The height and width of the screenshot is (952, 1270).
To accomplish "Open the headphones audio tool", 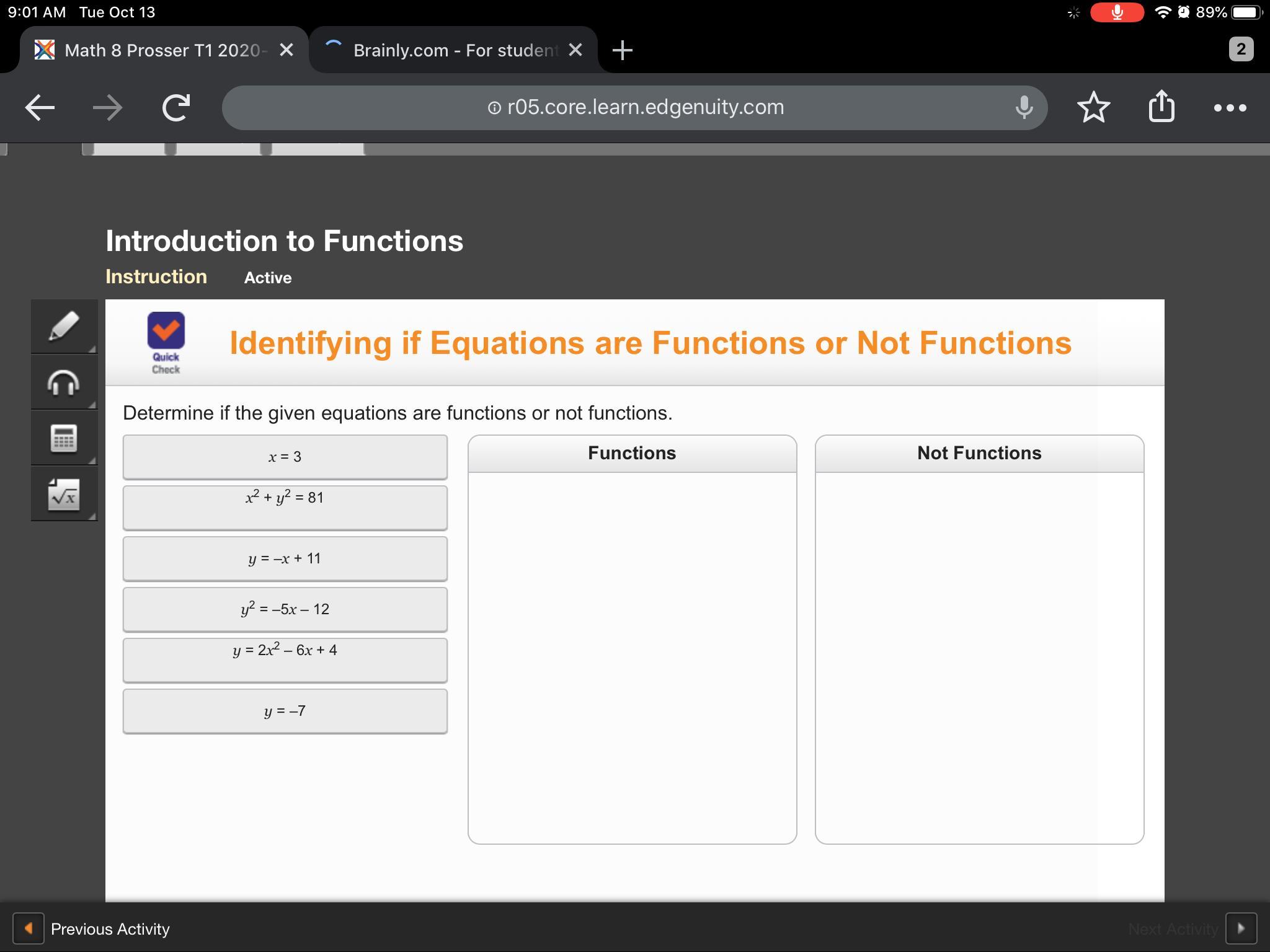I will [x=64, y=382].
